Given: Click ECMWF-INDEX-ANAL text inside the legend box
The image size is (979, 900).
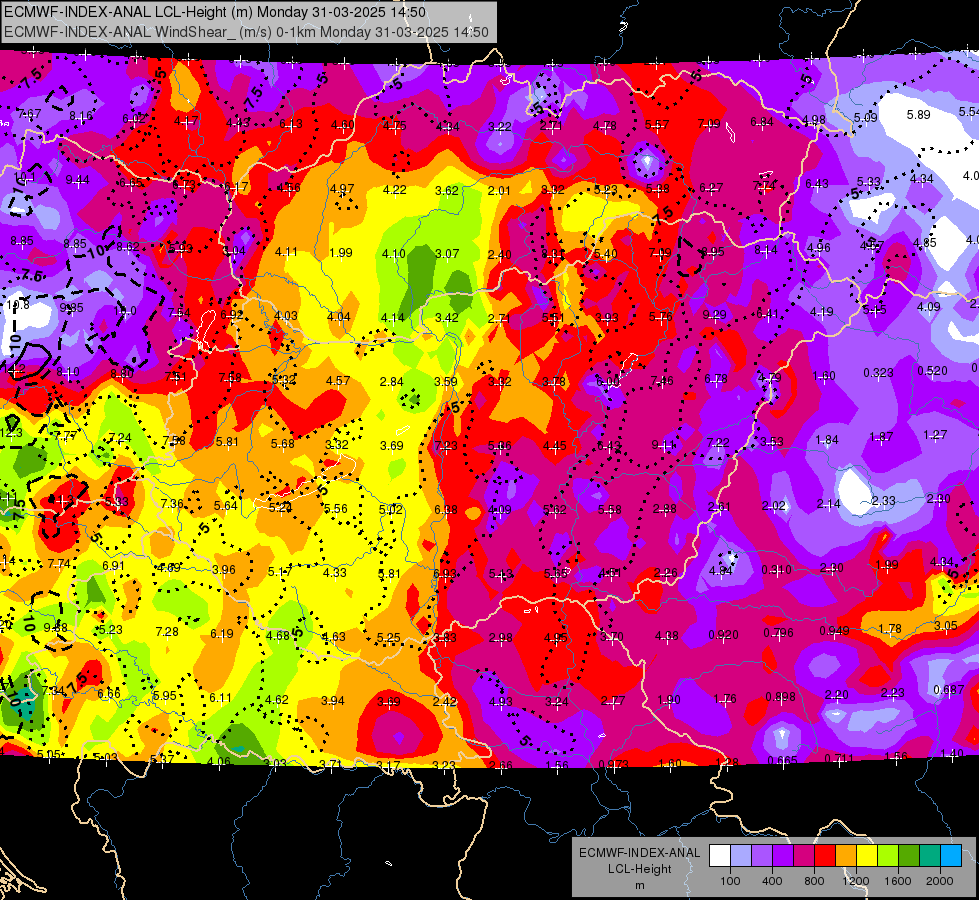Looking at the screenshot, I should (639, 853).
